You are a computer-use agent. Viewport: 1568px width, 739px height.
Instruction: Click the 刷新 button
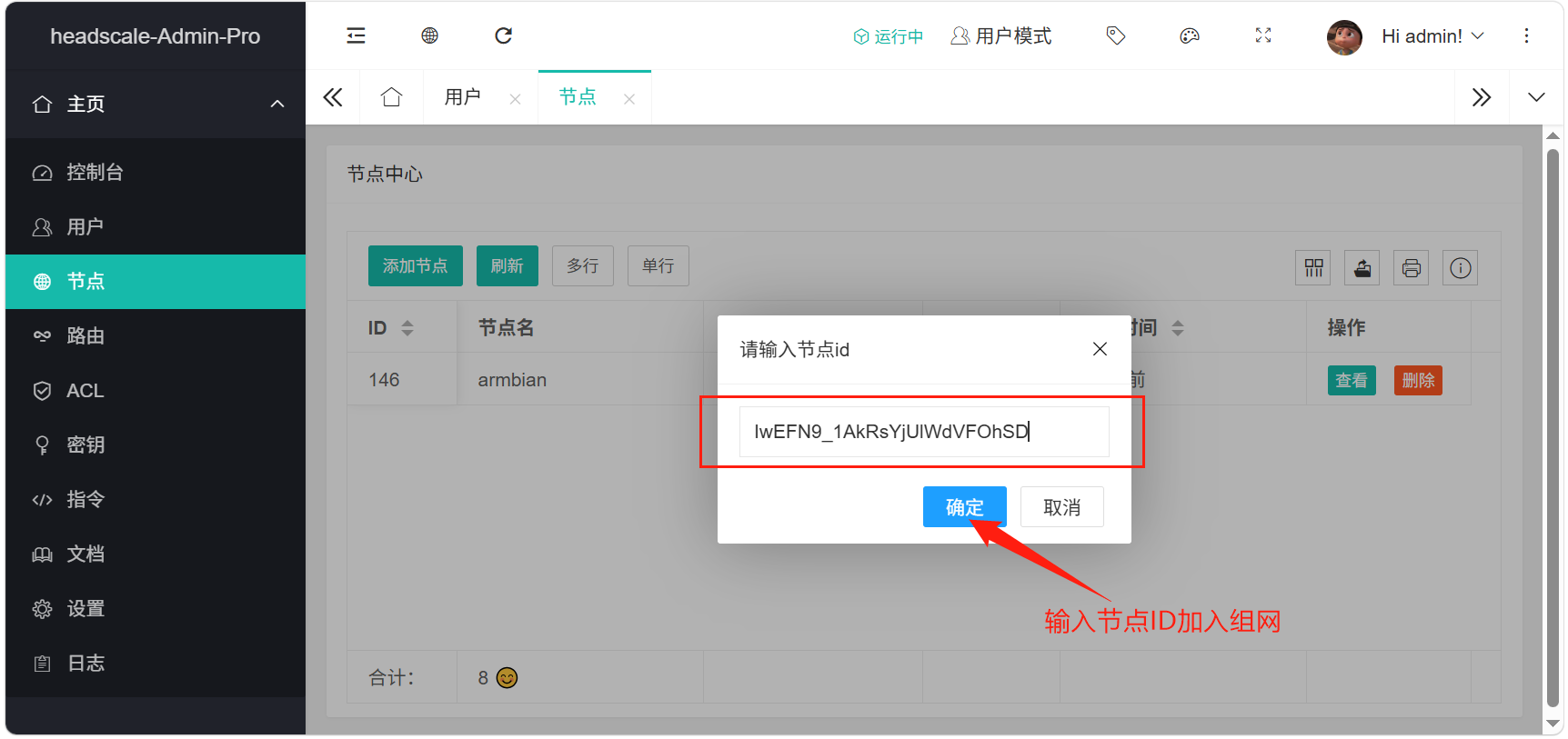click(508, 266)
